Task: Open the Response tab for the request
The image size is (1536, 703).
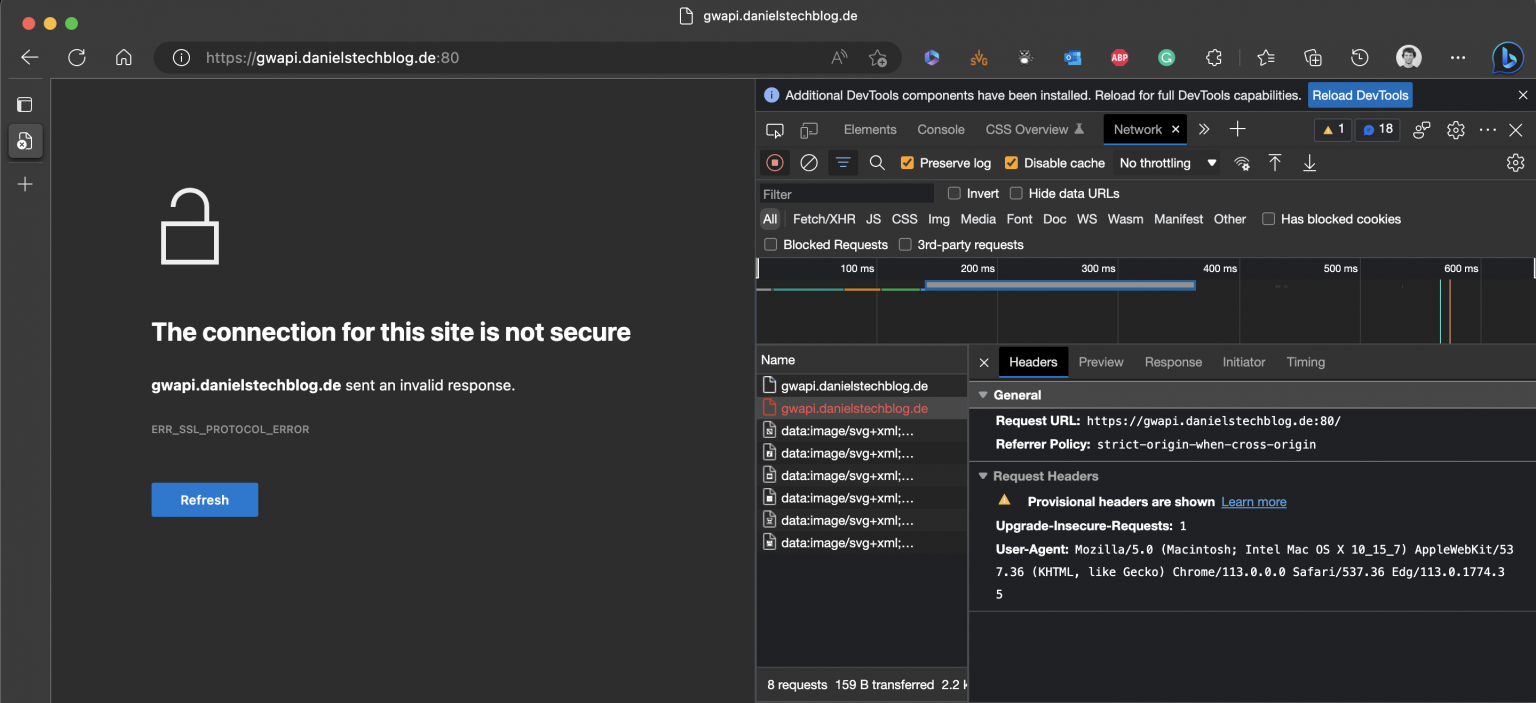Action: 1173,362
